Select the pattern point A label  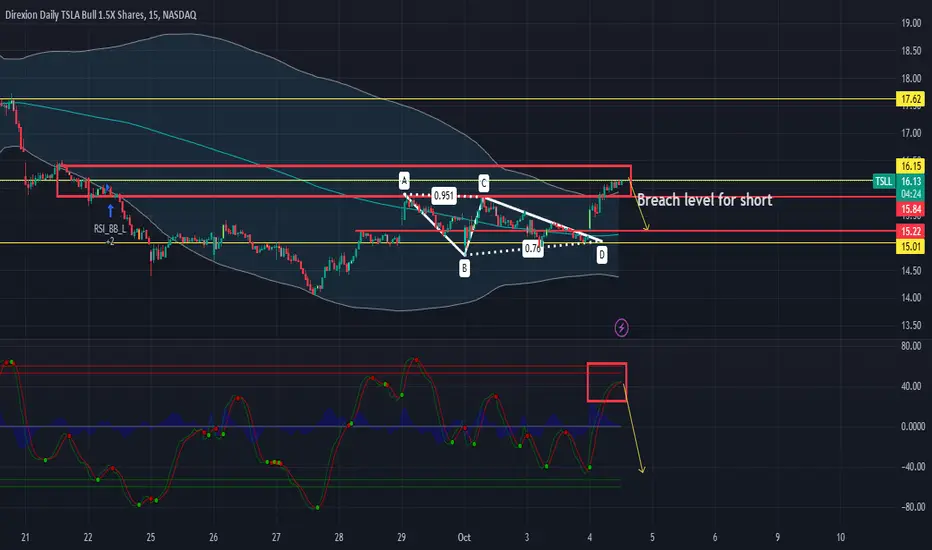pyautogui.click(x=404, y=180)
